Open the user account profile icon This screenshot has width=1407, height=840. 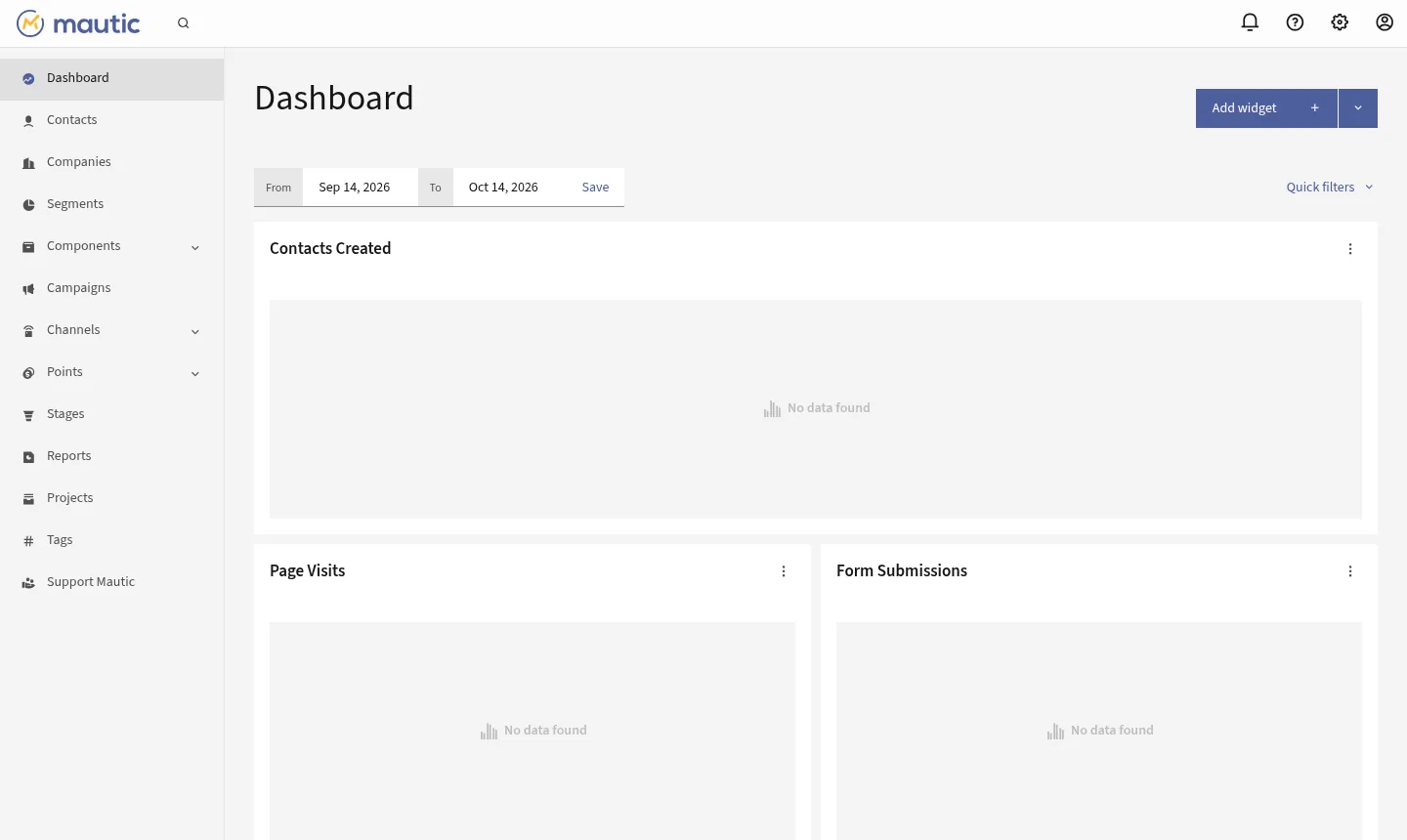tap(1385, 22)
